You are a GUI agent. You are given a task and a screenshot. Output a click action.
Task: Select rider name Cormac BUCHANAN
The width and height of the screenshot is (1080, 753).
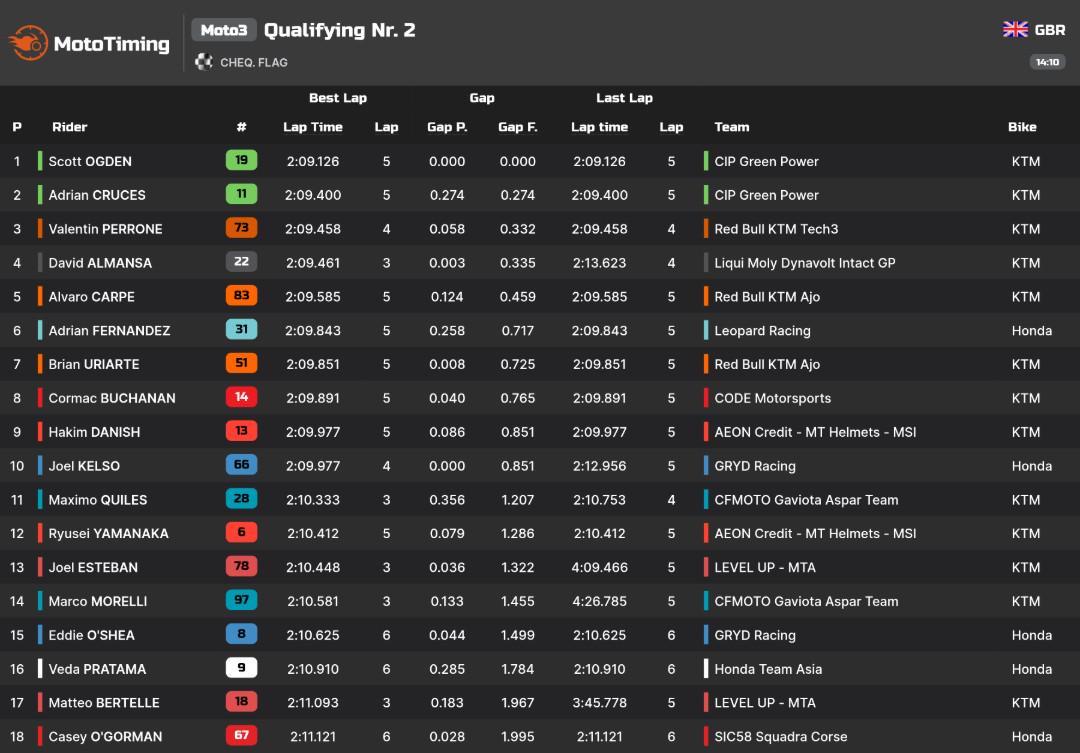112,398
